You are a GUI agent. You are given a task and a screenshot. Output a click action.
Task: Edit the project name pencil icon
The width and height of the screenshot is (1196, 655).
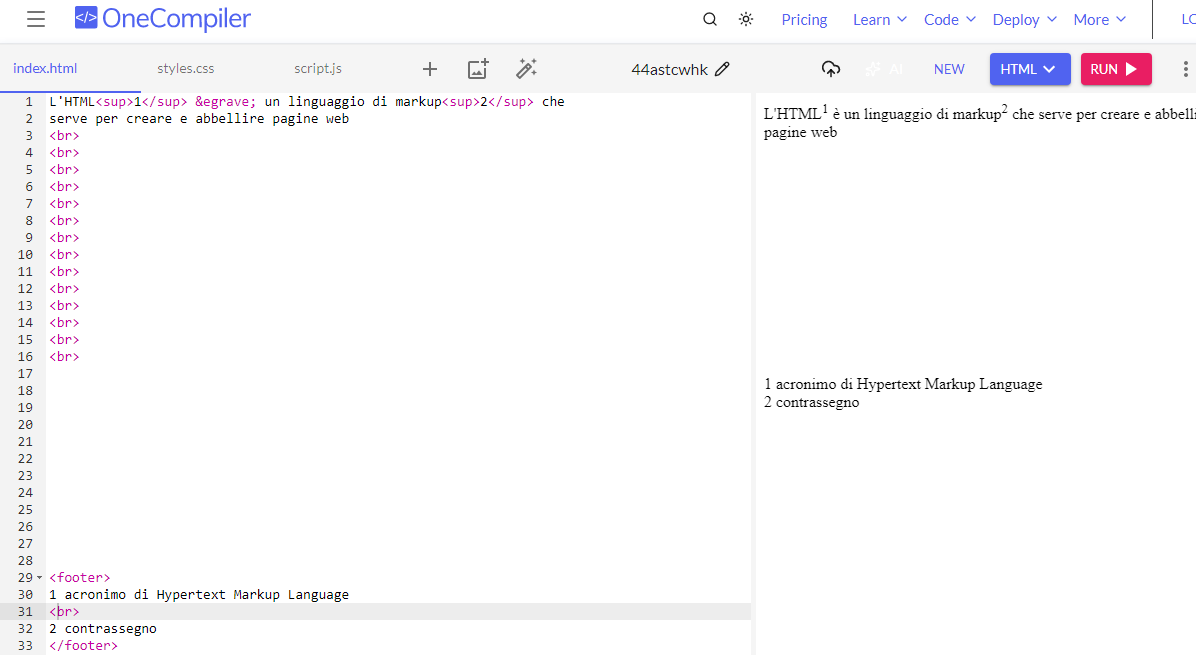pos(723,69)
